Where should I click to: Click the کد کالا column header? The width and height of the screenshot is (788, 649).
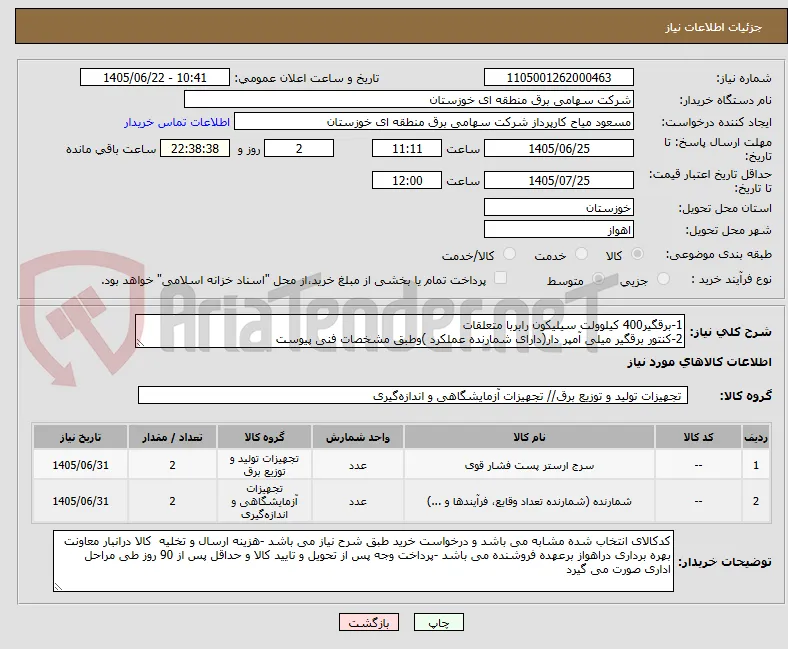tap(698, 437)
